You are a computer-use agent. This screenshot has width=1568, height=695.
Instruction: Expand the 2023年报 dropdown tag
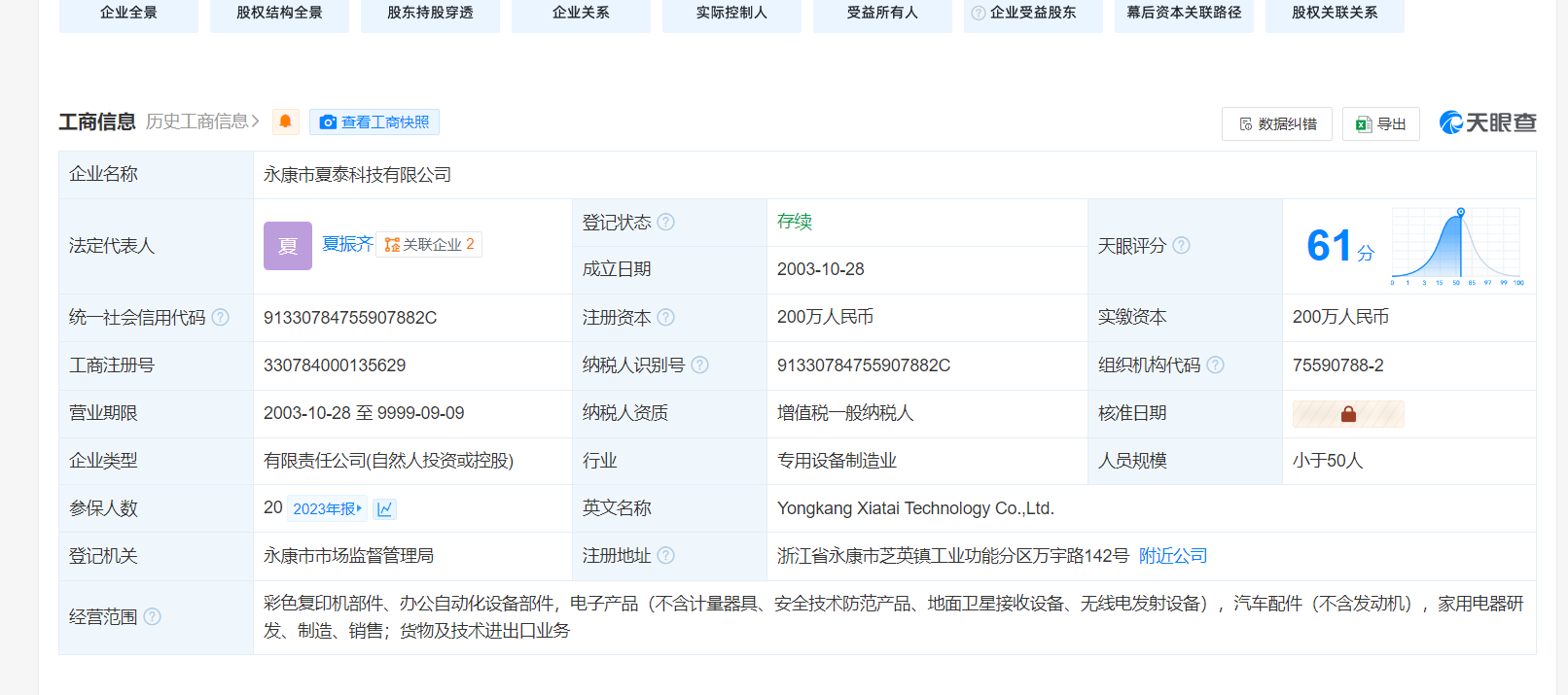[328, 508]
